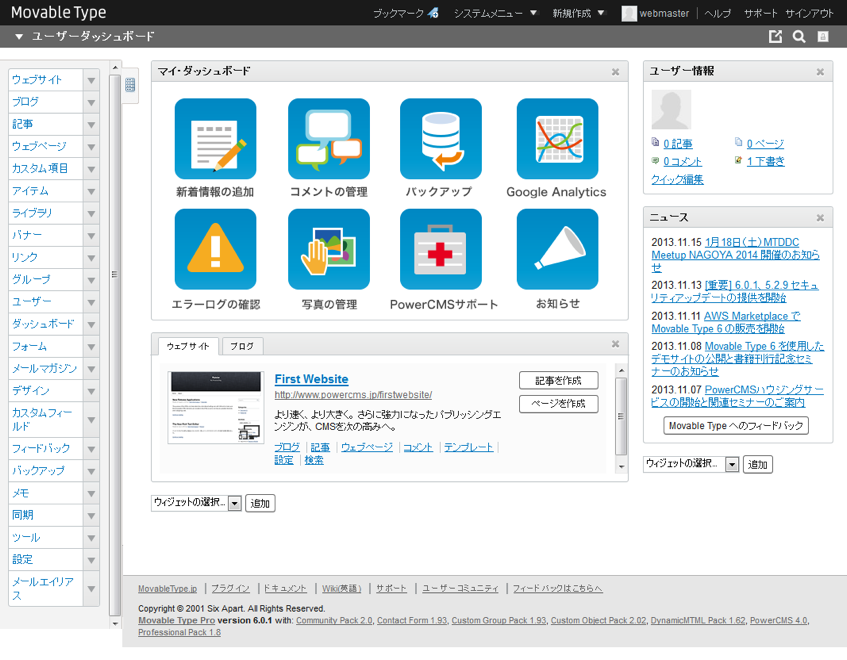The width and height of the screenshot is (847, 660).
Task: Click the 0 コメント link
Action: (x=682, y=161)
